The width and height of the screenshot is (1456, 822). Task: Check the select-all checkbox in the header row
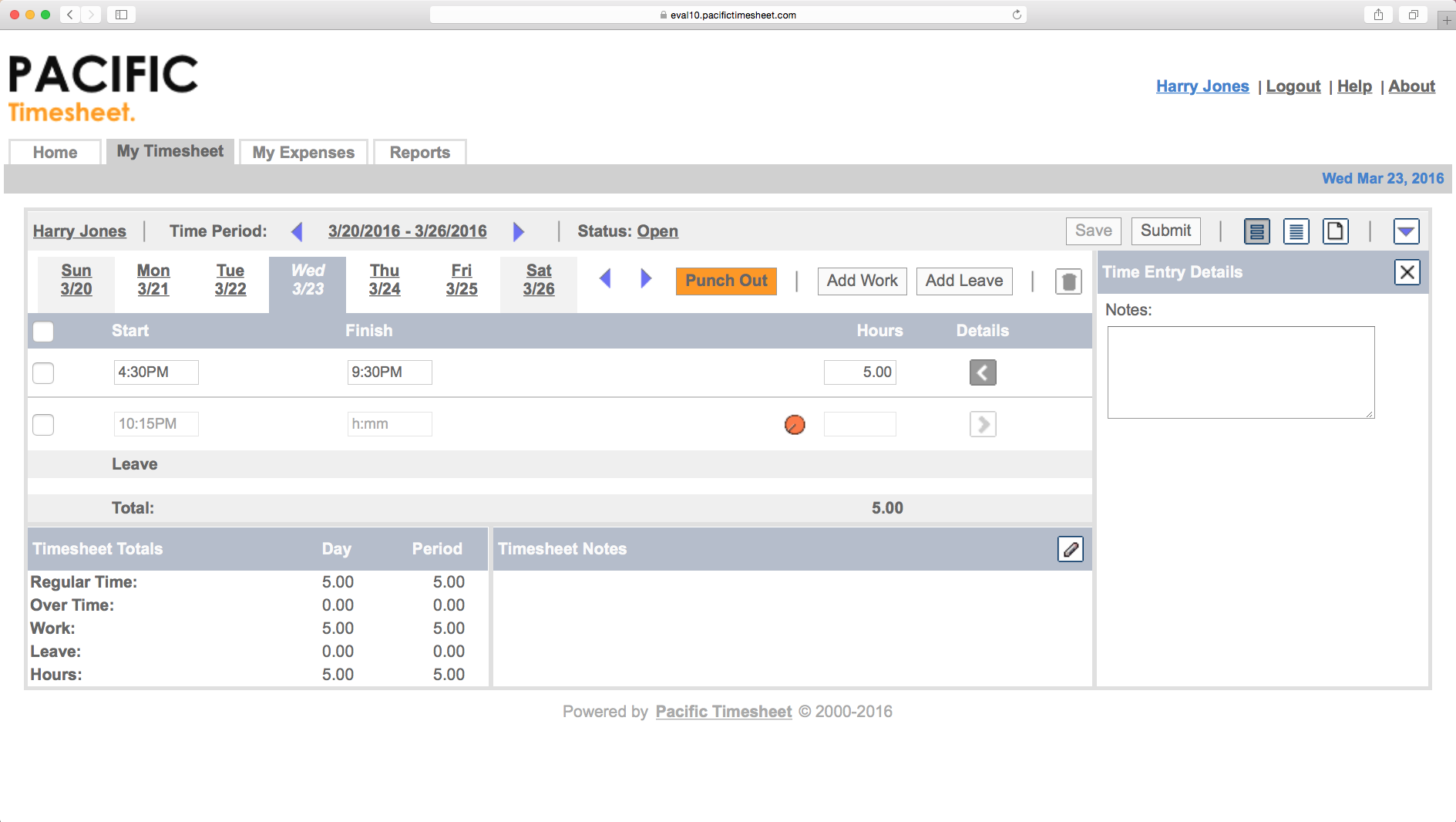pyautogui.click(x=43, y=331)
